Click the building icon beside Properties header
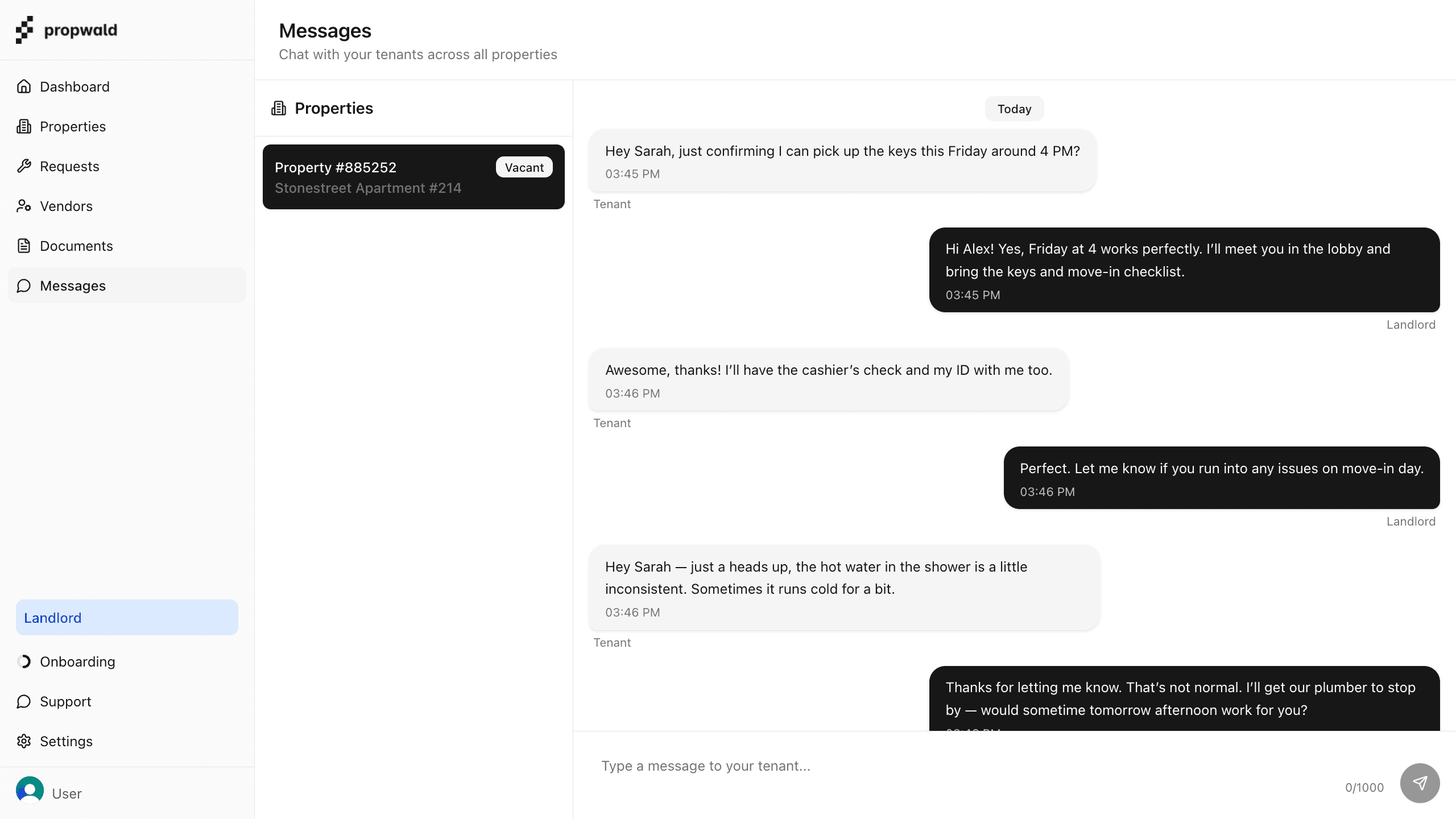This screenshot has height=819, width=1456. [279, 108]
